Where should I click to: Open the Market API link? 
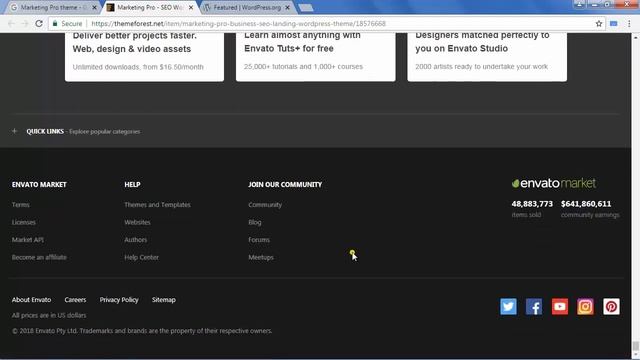tap(28, 240)
